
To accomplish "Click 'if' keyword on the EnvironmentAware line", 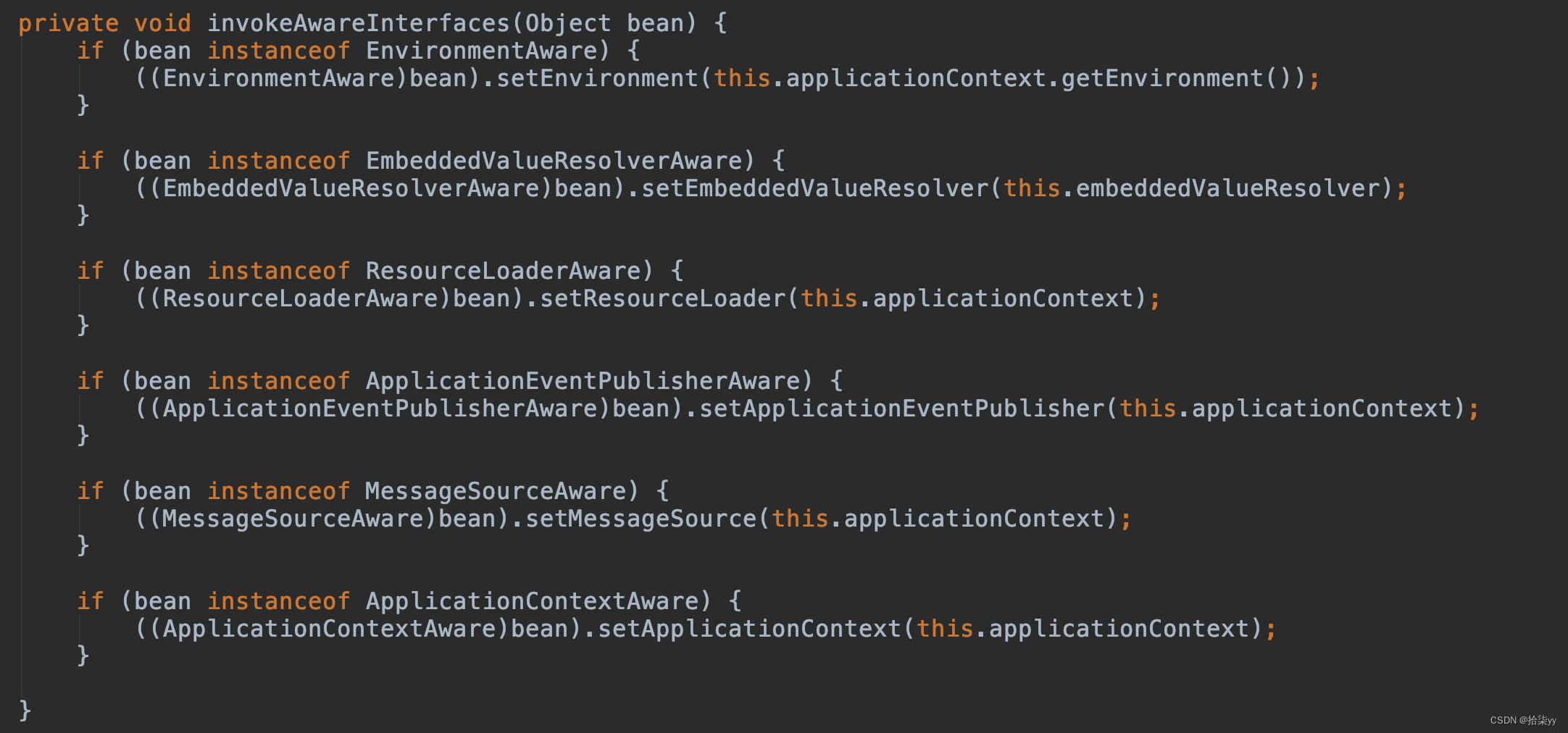I will [x=91, y=51].
